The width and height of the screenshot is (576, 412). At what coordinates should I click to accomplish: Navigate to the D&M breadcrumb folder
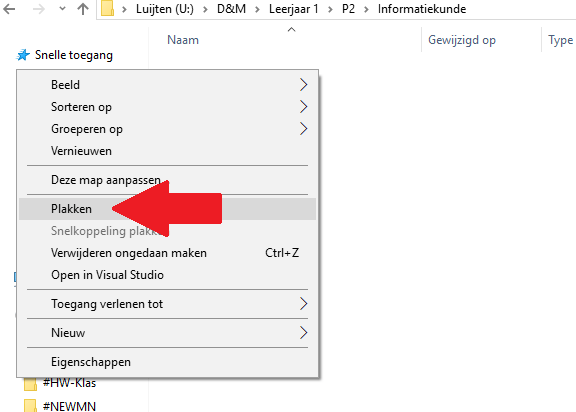tap(231, 9)
